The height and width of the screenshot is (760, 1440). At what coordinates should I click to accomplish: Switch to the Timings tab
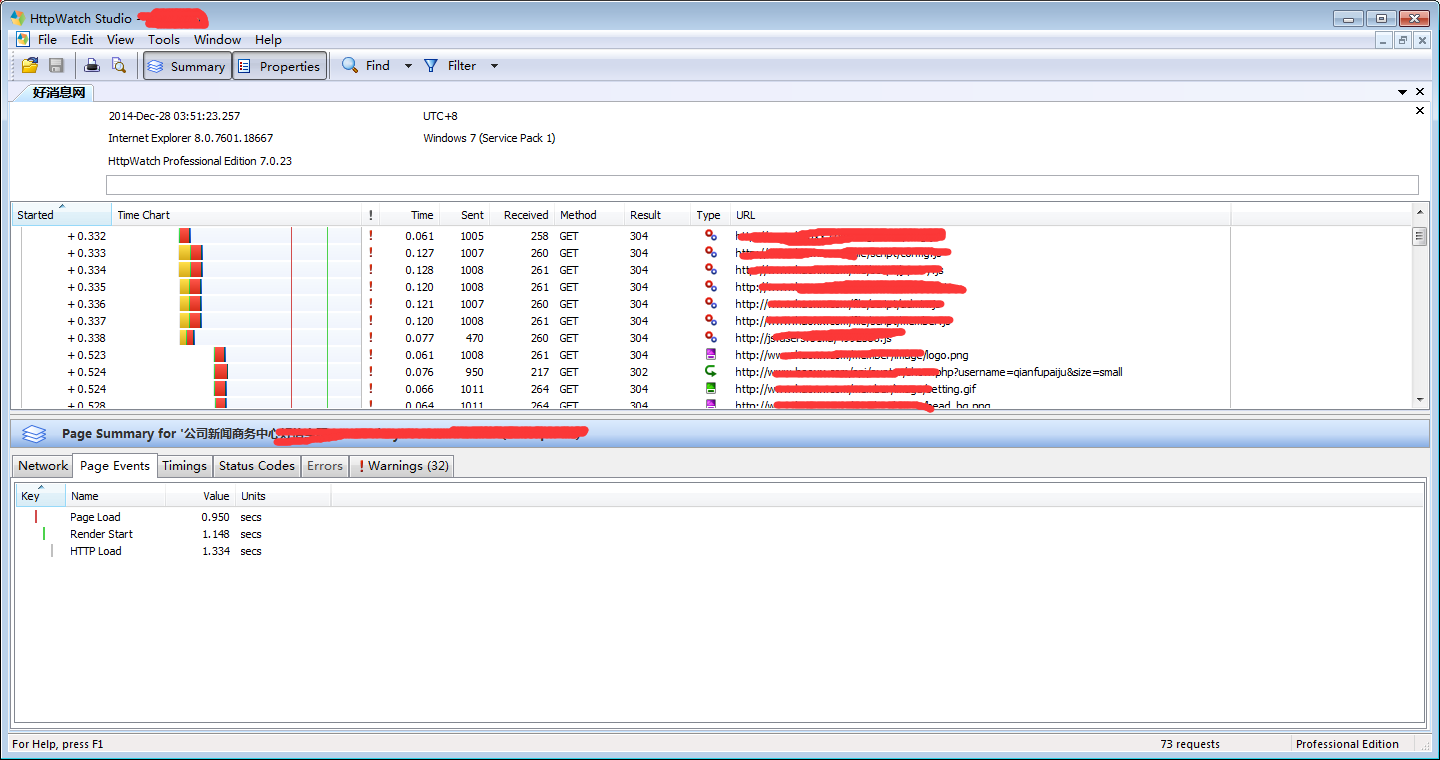pos(184,466)
